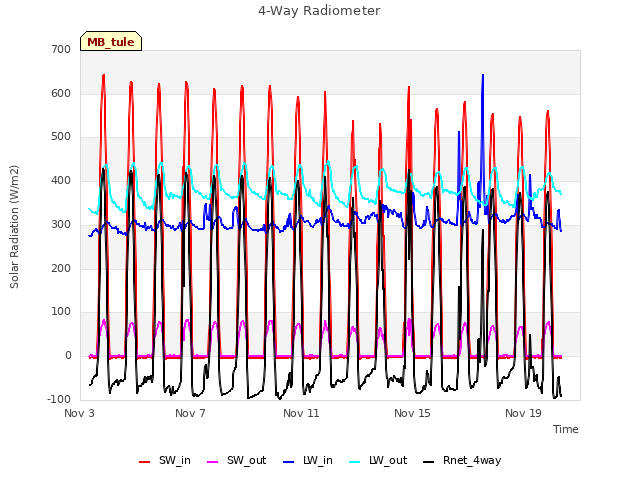The image size is (640, 480).
Task: Toggle the LW_in legend entry
Action: click(x=308, y=461)
